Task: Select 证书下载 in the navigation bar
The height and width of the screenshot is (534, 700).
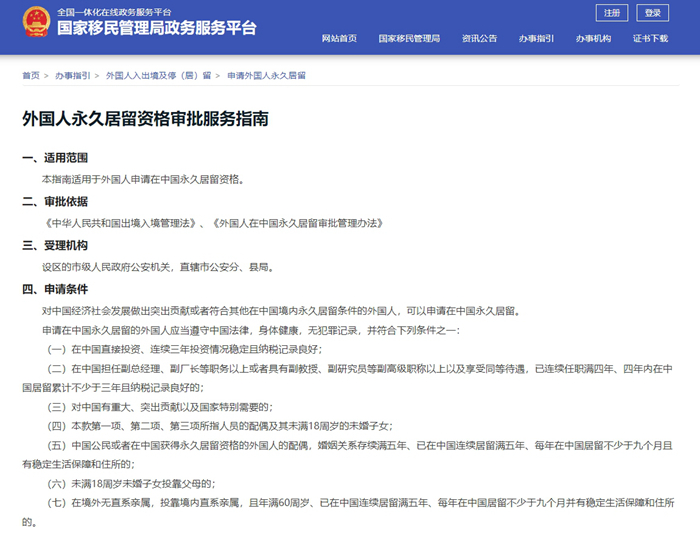Action: click(650, 38)
